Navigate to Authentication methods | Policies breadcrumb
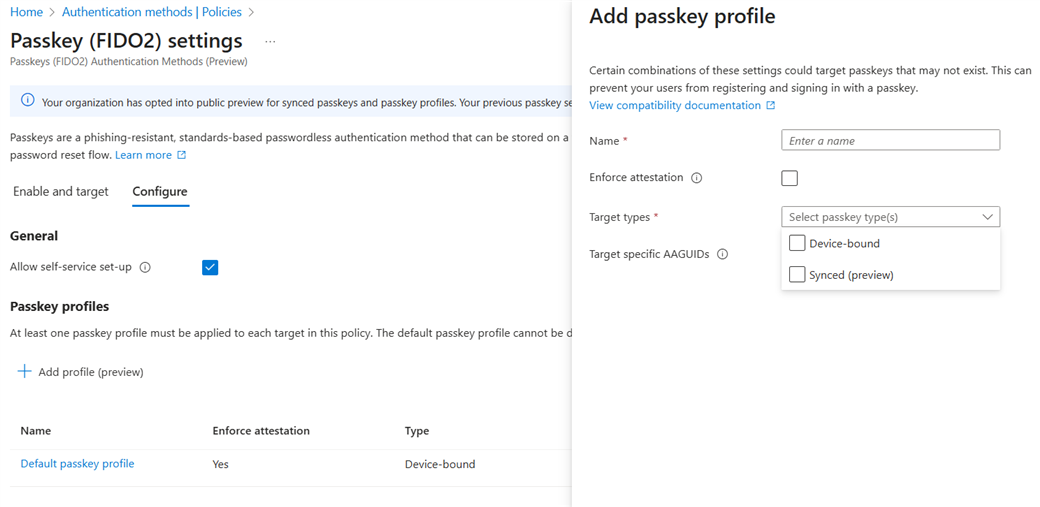Viewport: 1040px width, 507px height. (152, 12)
